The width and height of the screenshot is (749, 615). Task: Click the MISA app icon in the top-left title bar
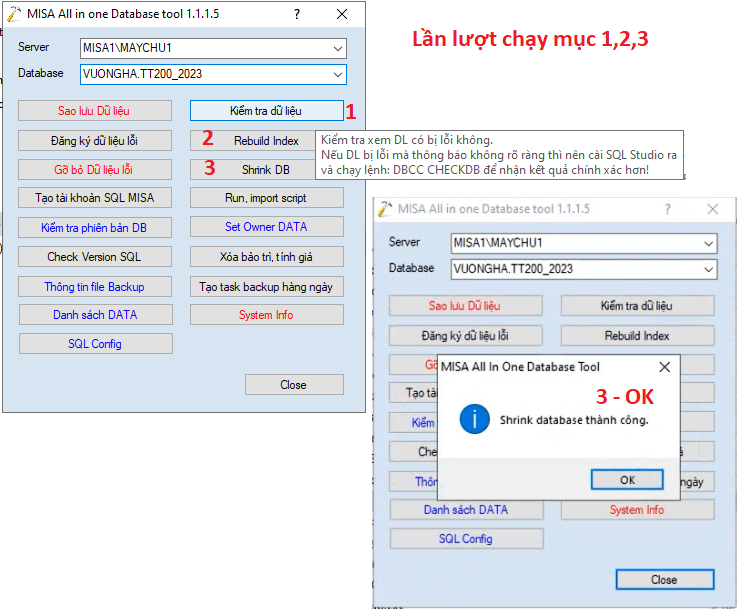click(x=13, y=14)
